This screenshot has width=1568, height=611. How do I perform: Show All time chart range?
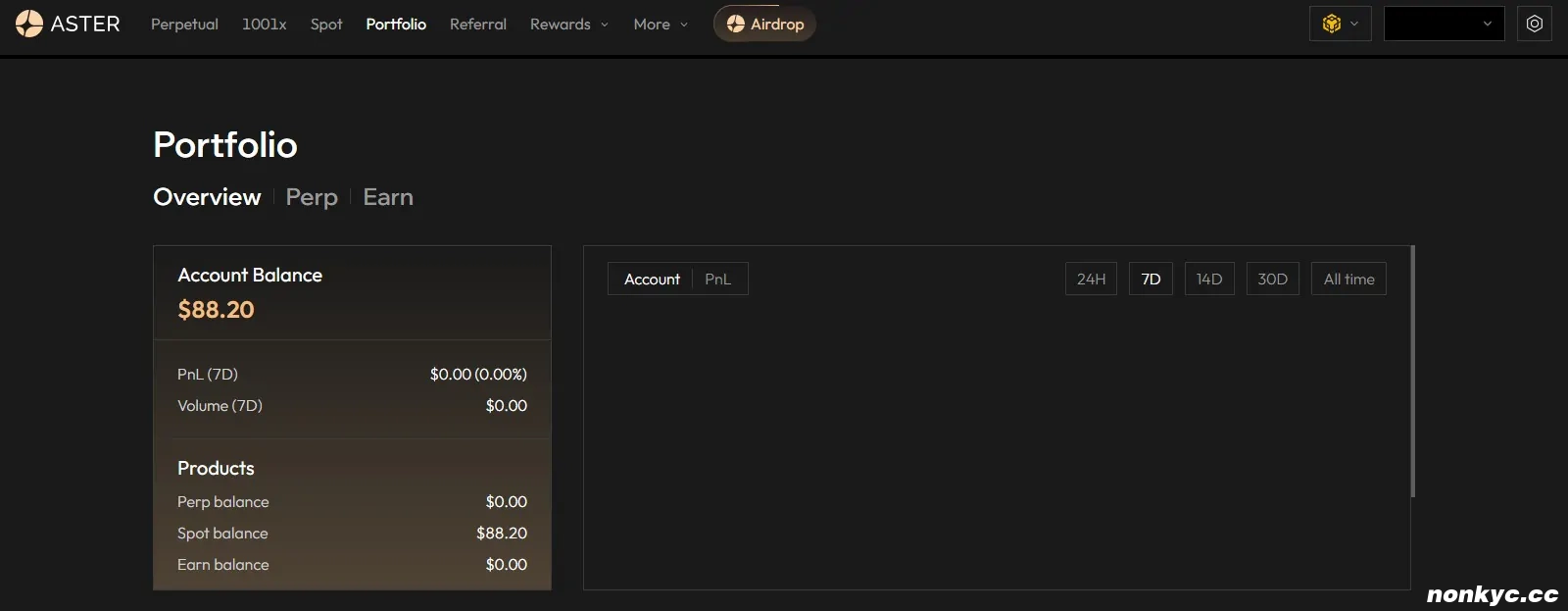pos(1348,280)
